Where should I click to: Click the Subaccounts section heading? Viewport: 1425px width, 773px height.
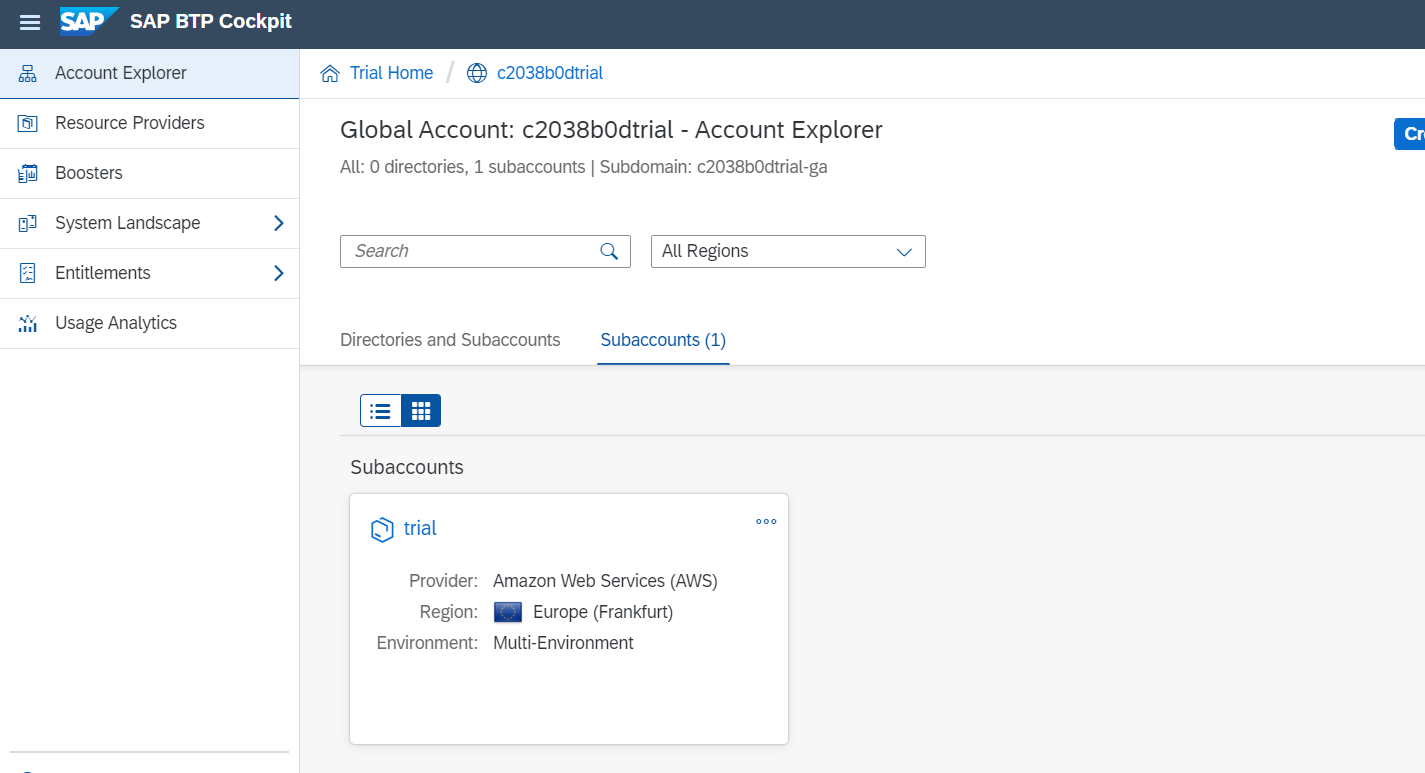[407, 467]
